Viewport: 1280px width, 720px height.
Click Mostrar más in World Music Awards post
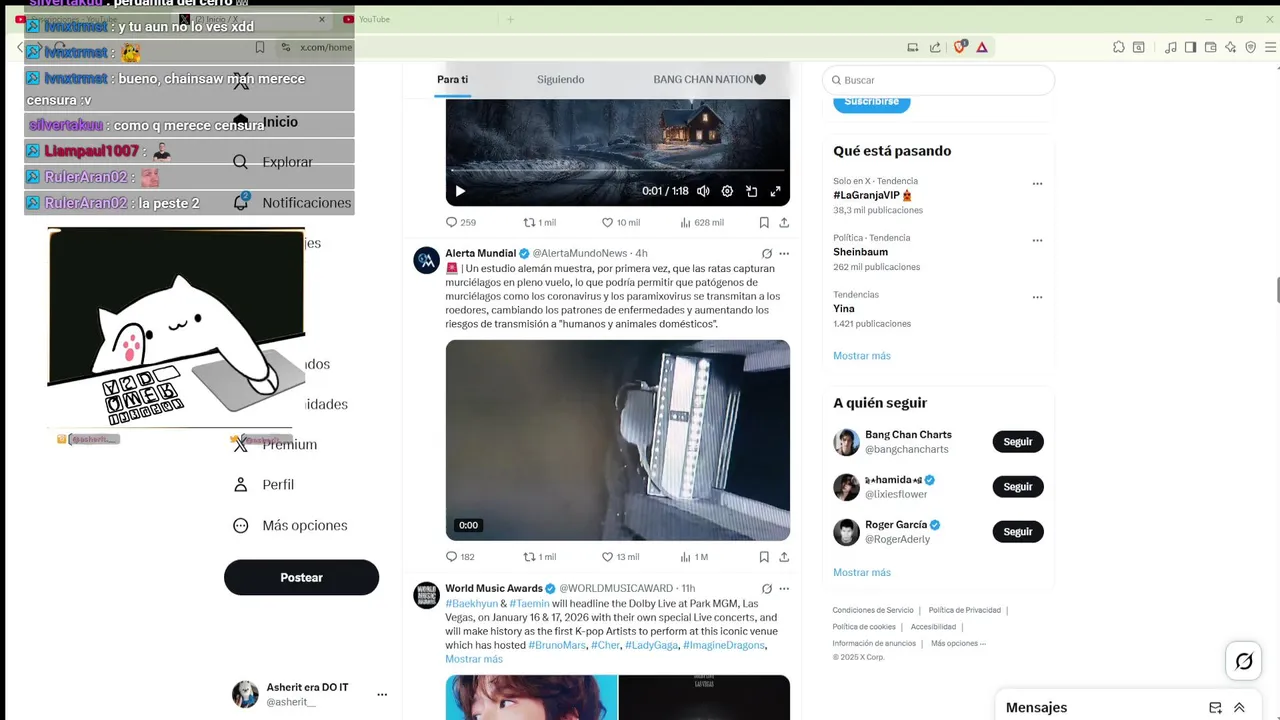point(474,659)
